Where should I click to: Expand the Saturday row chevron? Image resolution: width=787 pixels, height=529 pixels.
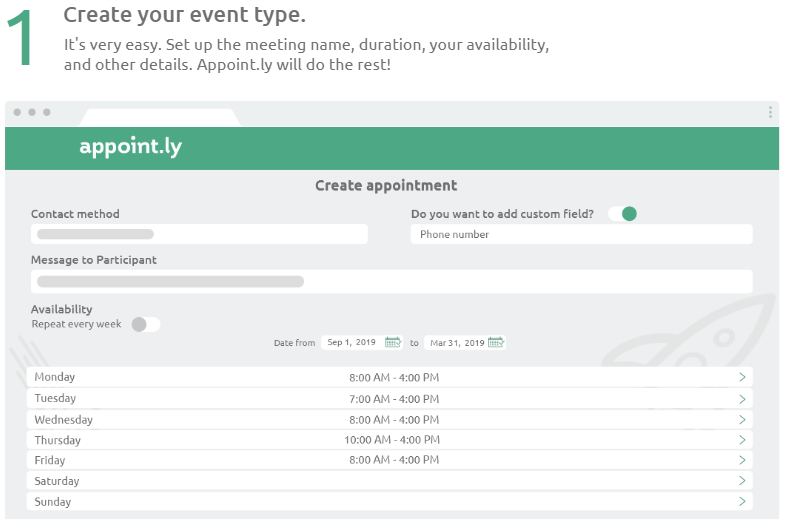pyautogui.click(x=742, y=481)
